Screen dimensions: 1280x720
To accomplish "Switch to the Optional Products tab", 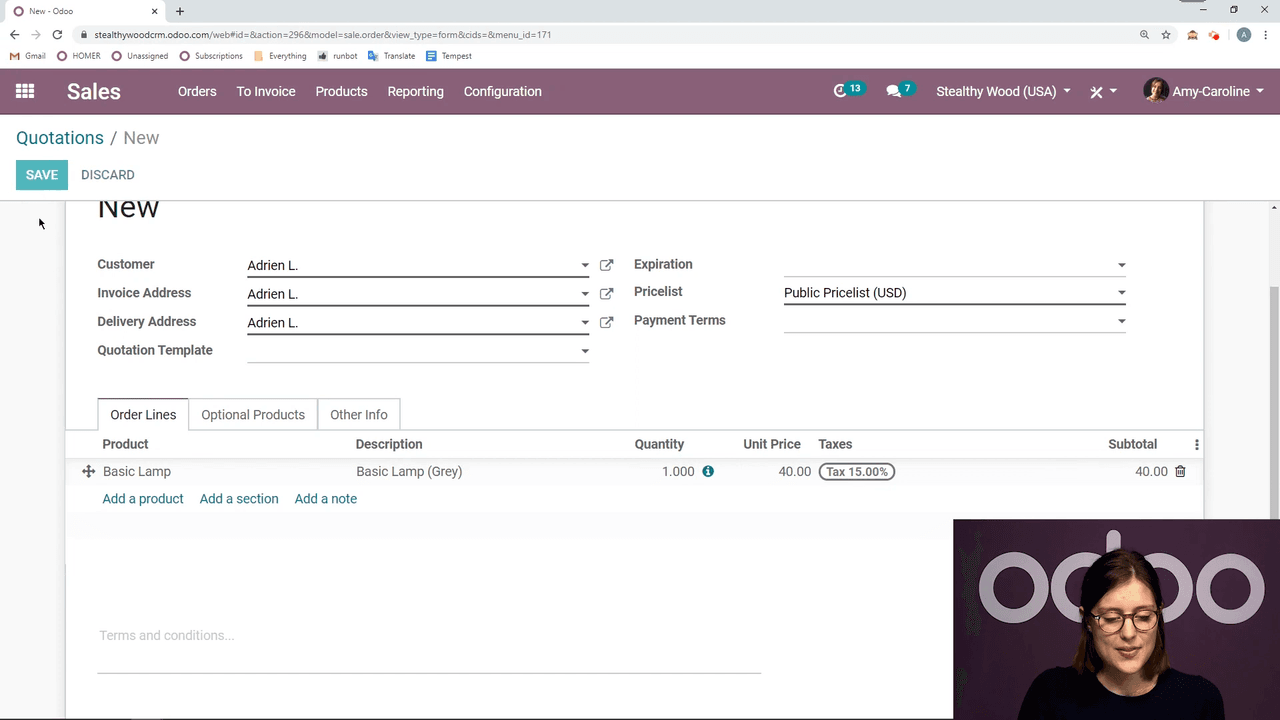I will pyautogui.click(x=253, y=415).
